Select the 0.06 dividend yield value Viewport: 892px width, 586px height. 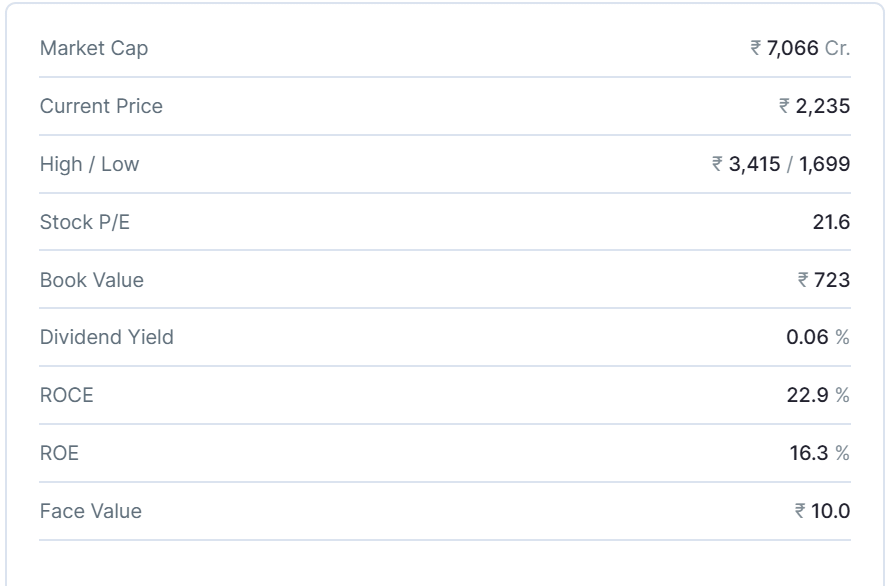(x=807, y=337)
